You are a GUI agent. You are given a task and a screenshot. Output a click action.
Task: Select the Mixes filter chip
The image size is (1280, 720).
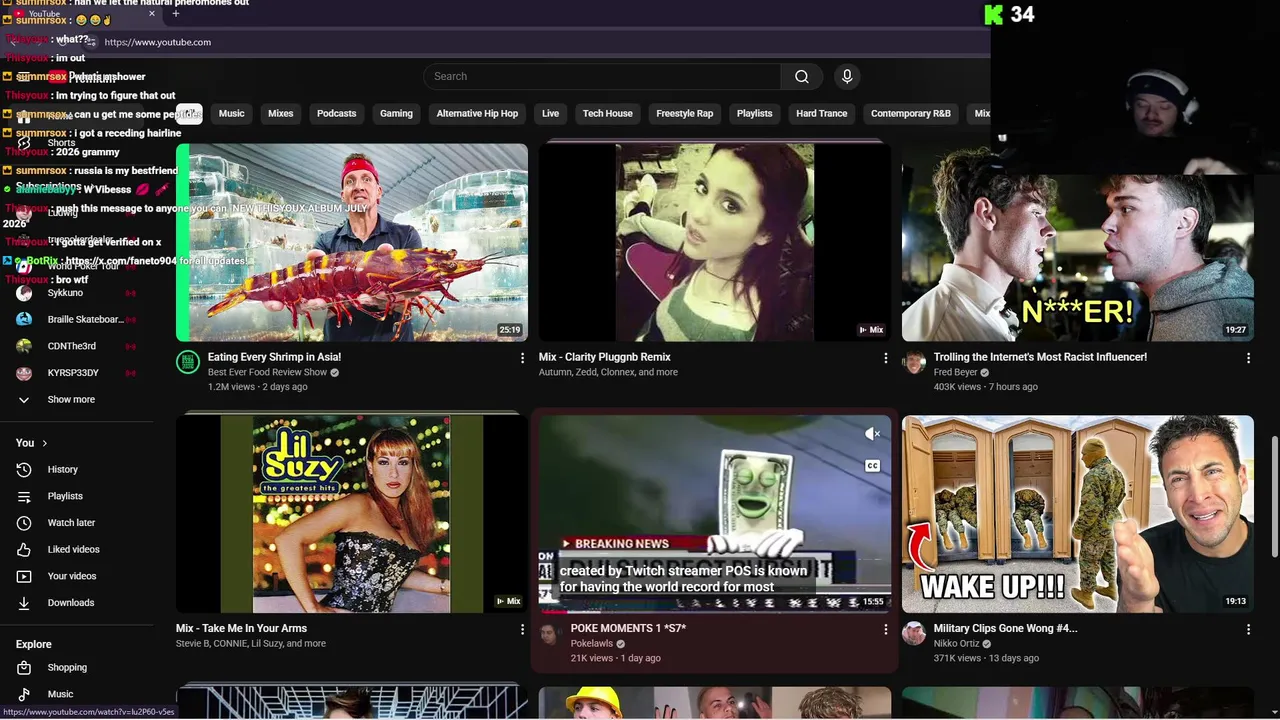coord(281,113)
